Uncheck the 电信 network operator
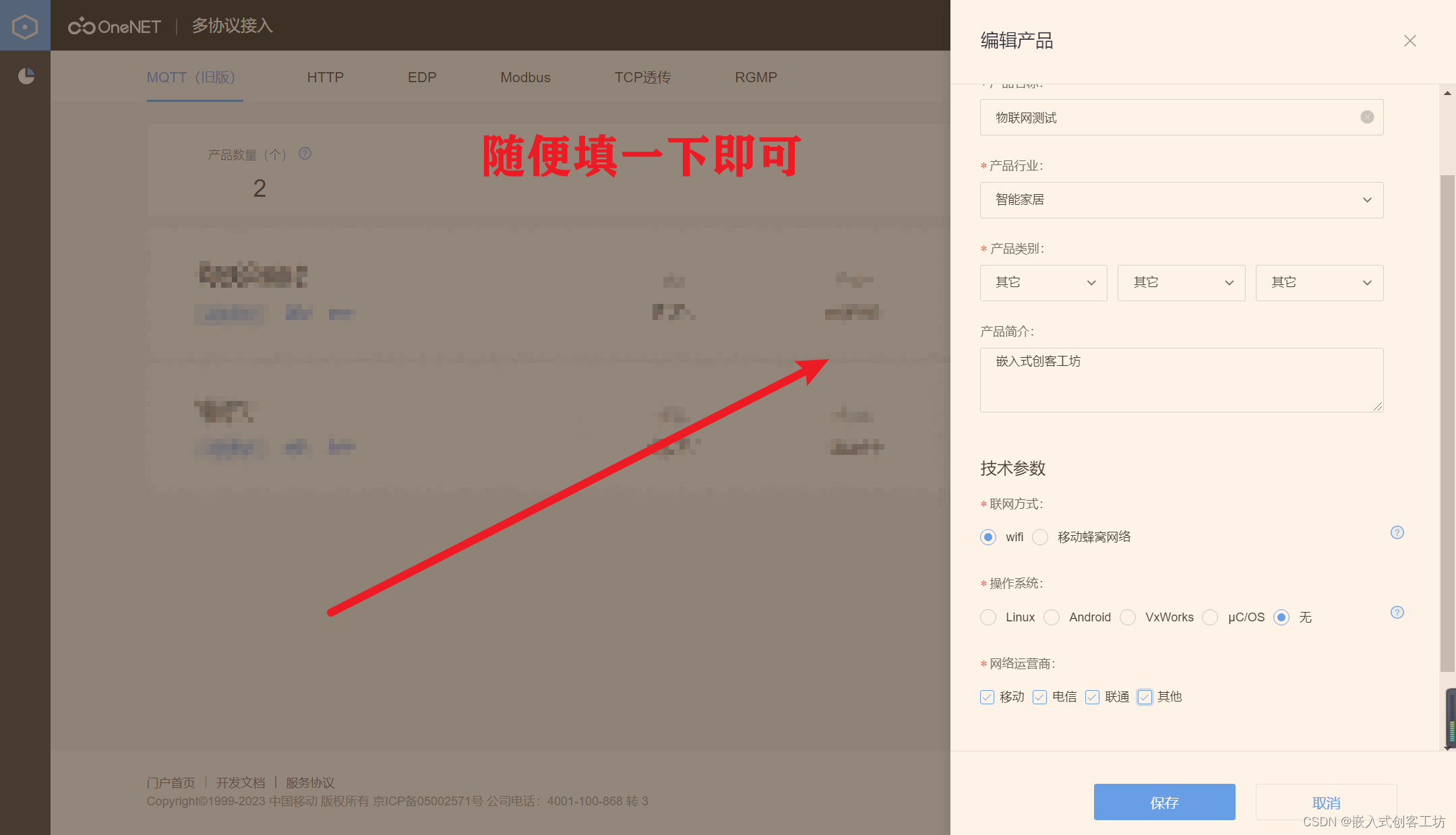The width and height of the screenshot is (1456, 835). tap(1039, 697)
